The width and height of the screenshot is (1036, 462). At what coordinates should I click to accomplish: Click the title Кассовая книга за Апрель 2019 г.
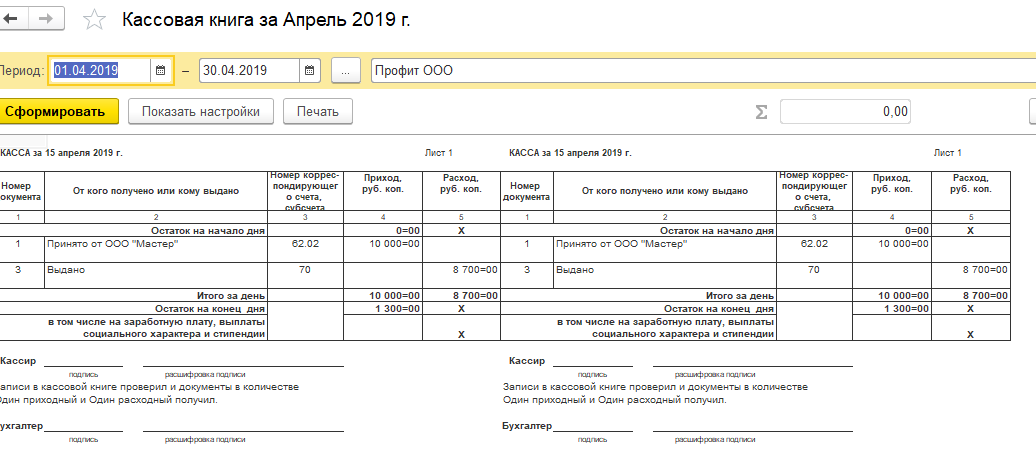(x=266, y=20)
